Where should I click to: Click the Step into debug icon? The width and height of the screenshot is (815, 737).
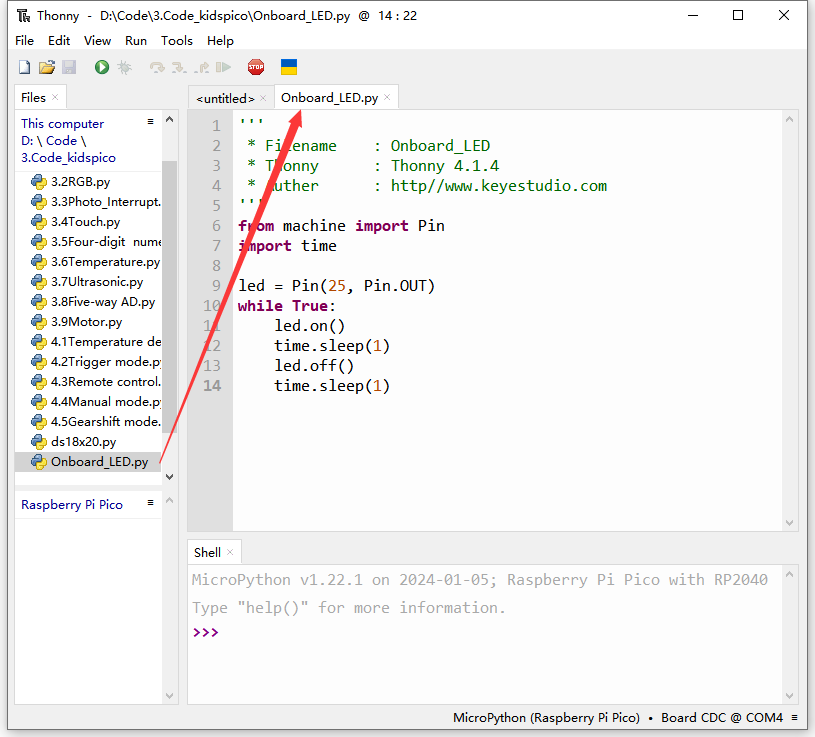[179, 67]
